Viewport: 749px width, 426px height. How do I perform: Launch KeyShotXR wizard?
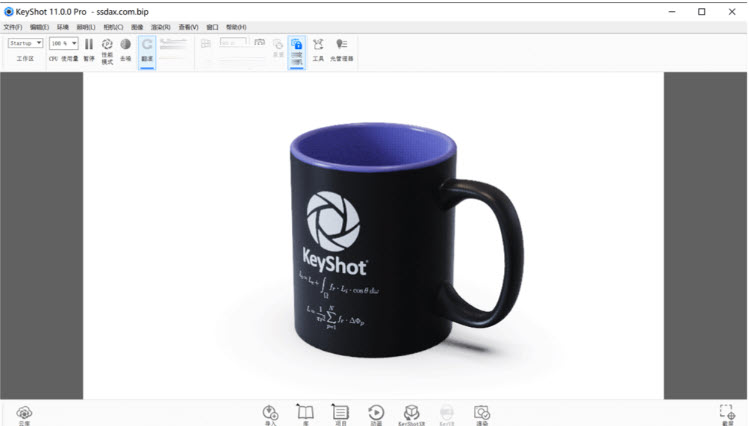click(x=411, y=412)
